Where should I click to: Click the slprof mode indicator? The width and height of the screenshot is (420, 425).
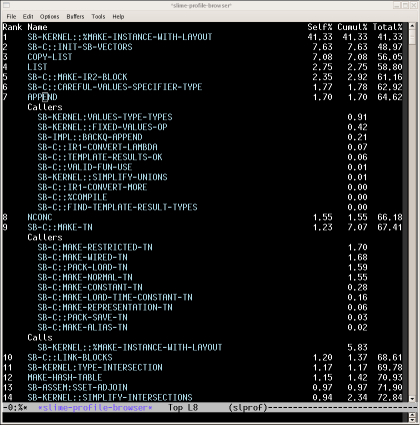[248, 408]
